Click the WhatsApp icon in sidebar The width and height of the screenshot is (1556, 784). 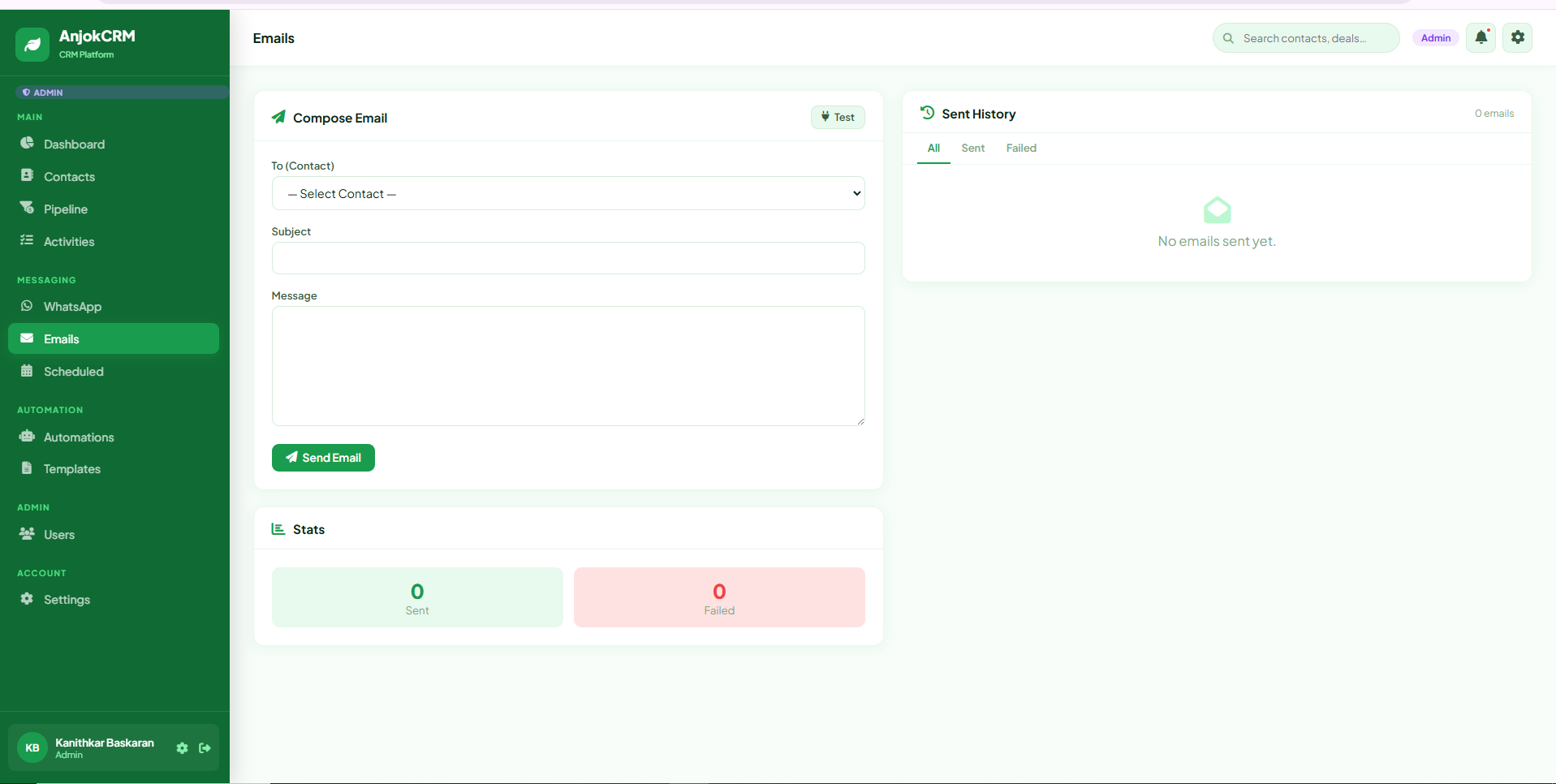(27, 306)
